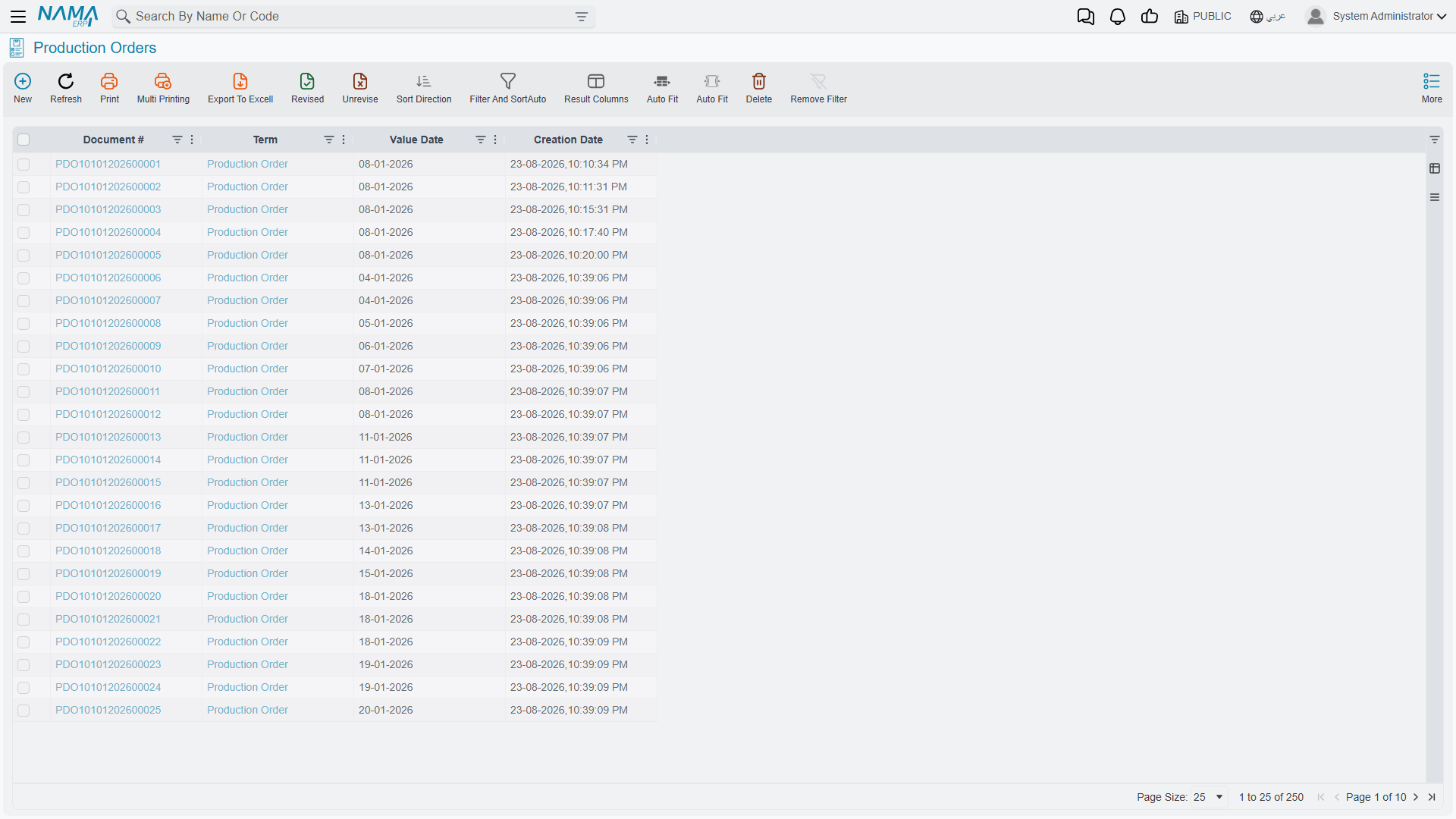Open the search bar filter options
Viewport: 1456px width, 819px height.
[582, 17]
